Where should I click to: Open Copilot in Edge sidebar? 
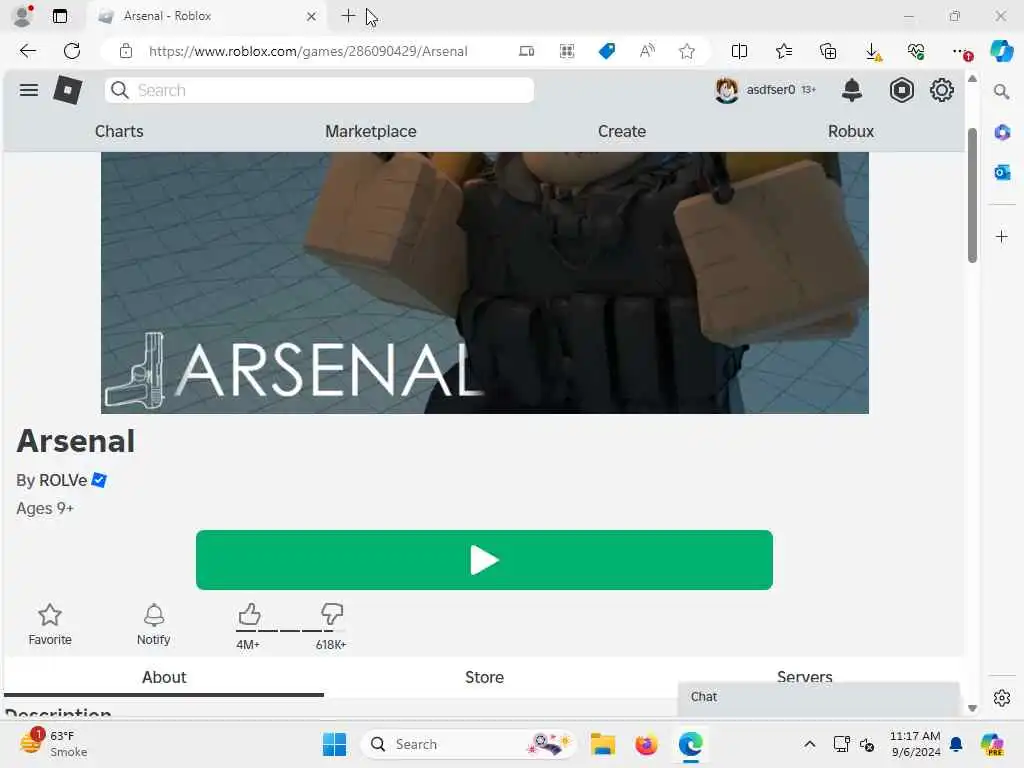(1001, 51)
